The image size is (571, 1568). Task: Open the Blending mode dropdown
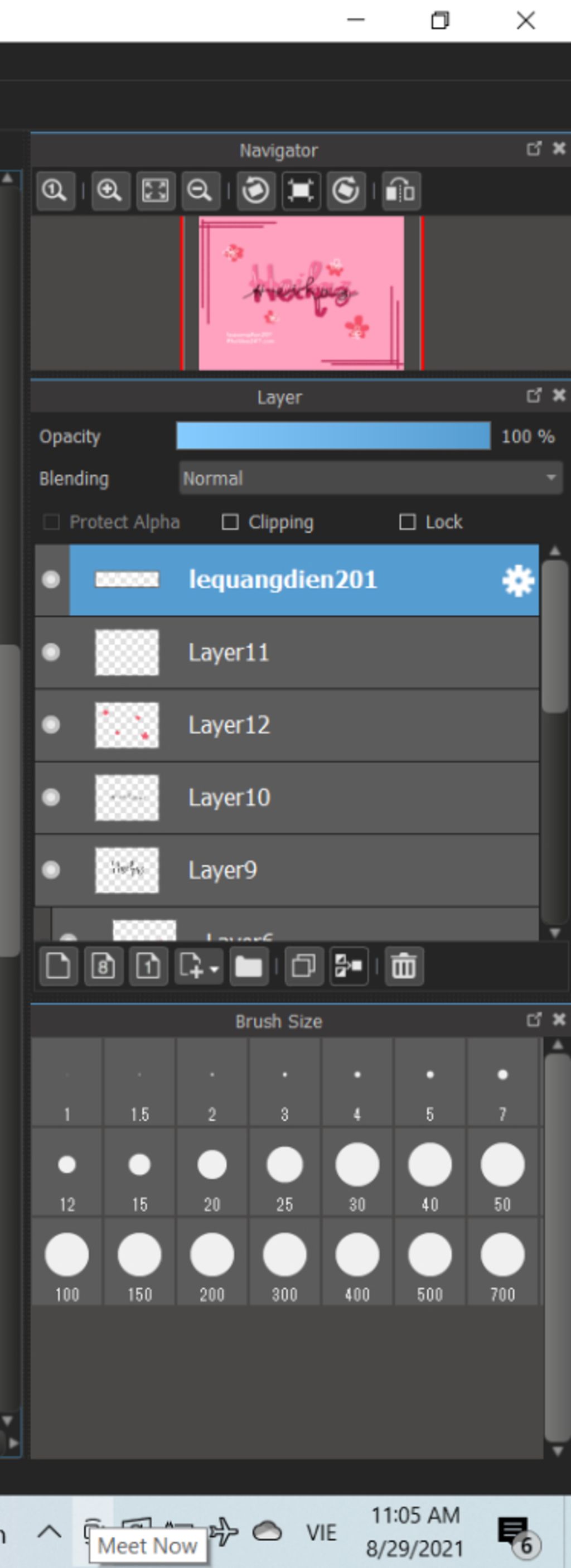tap(370, 479)
